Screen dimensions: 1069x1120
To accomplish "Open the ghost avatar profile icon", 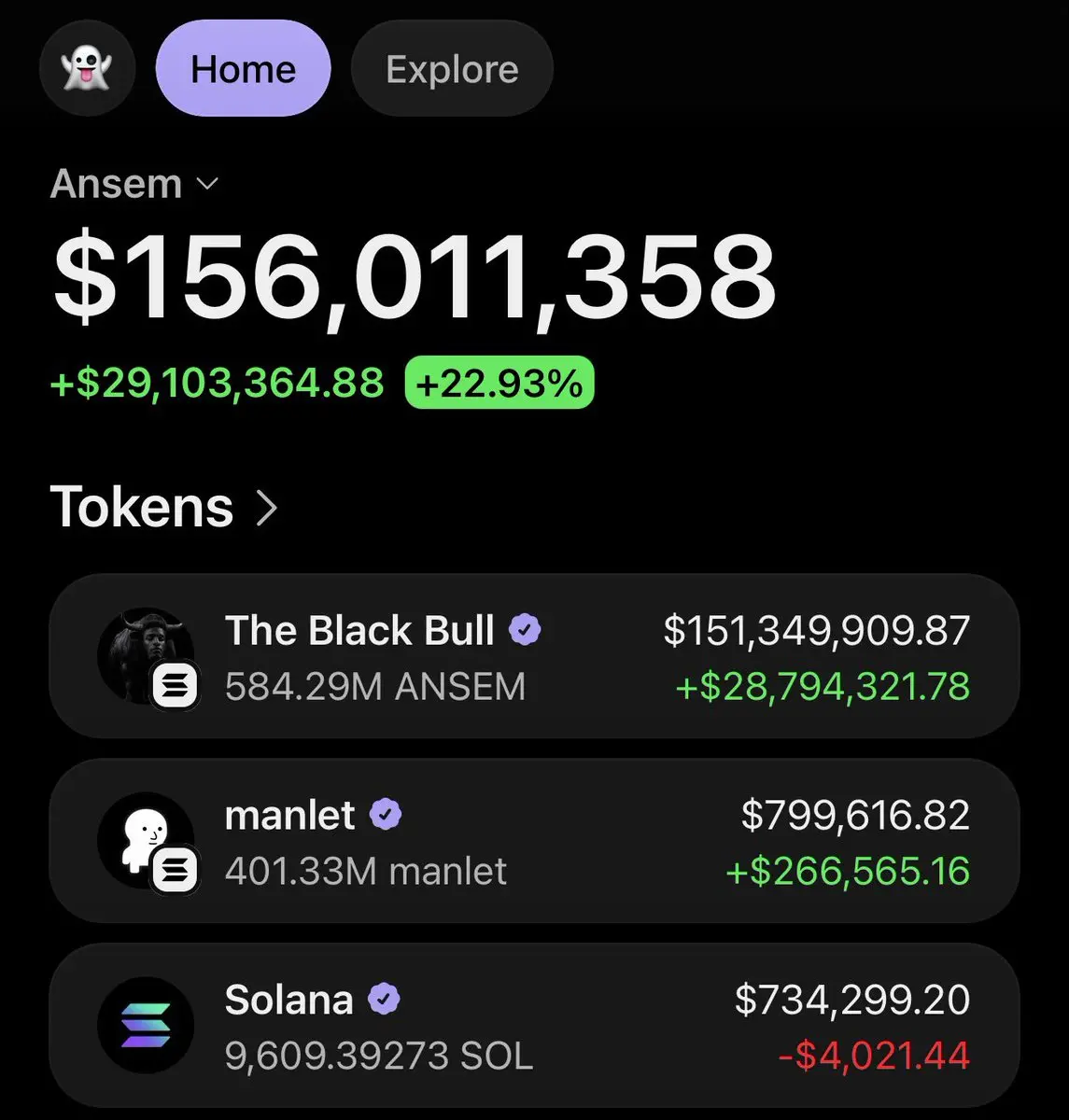I will tap(87, 69).
